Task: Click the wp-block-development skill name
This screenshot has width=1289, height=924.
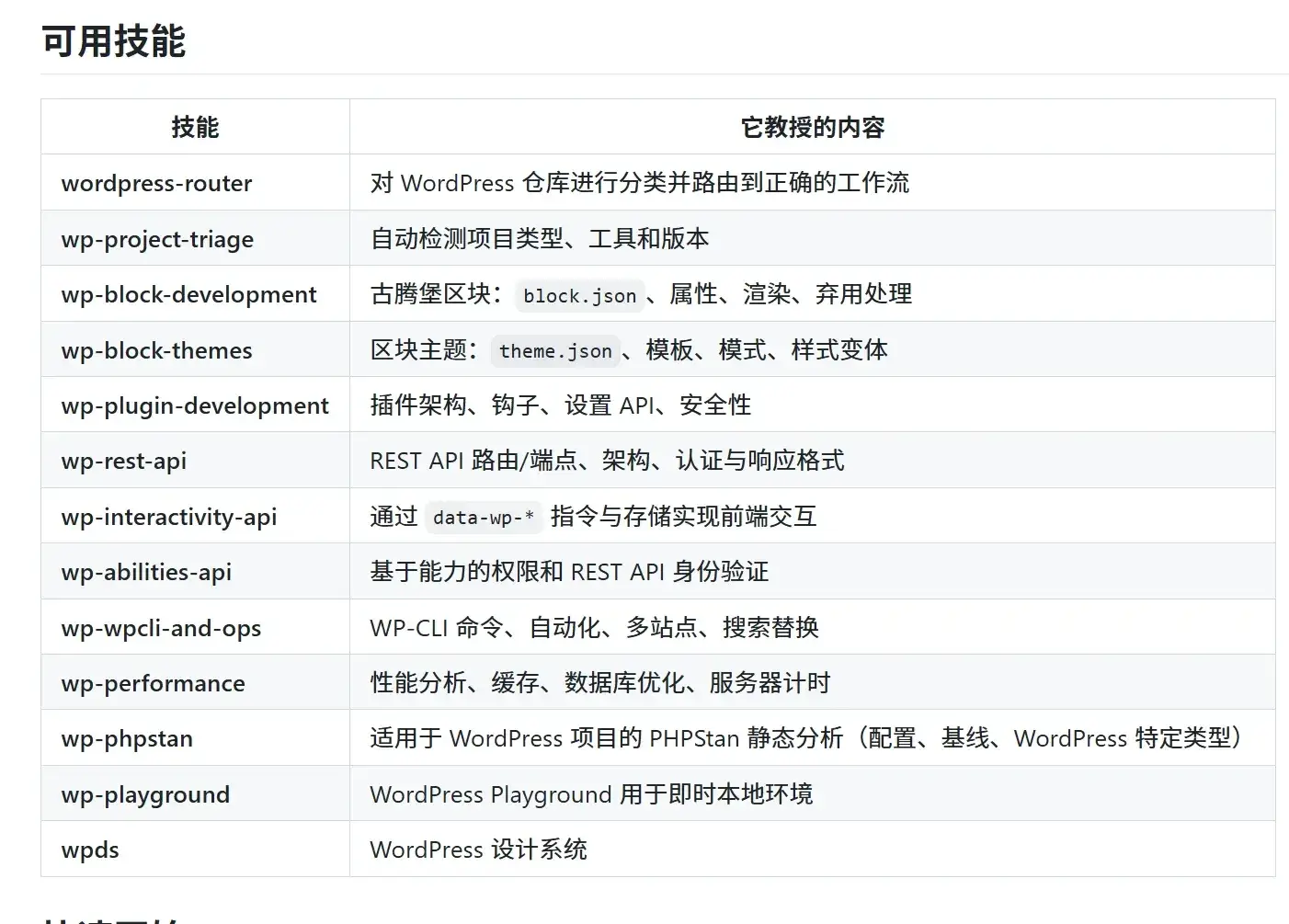Action: (188, 294)
